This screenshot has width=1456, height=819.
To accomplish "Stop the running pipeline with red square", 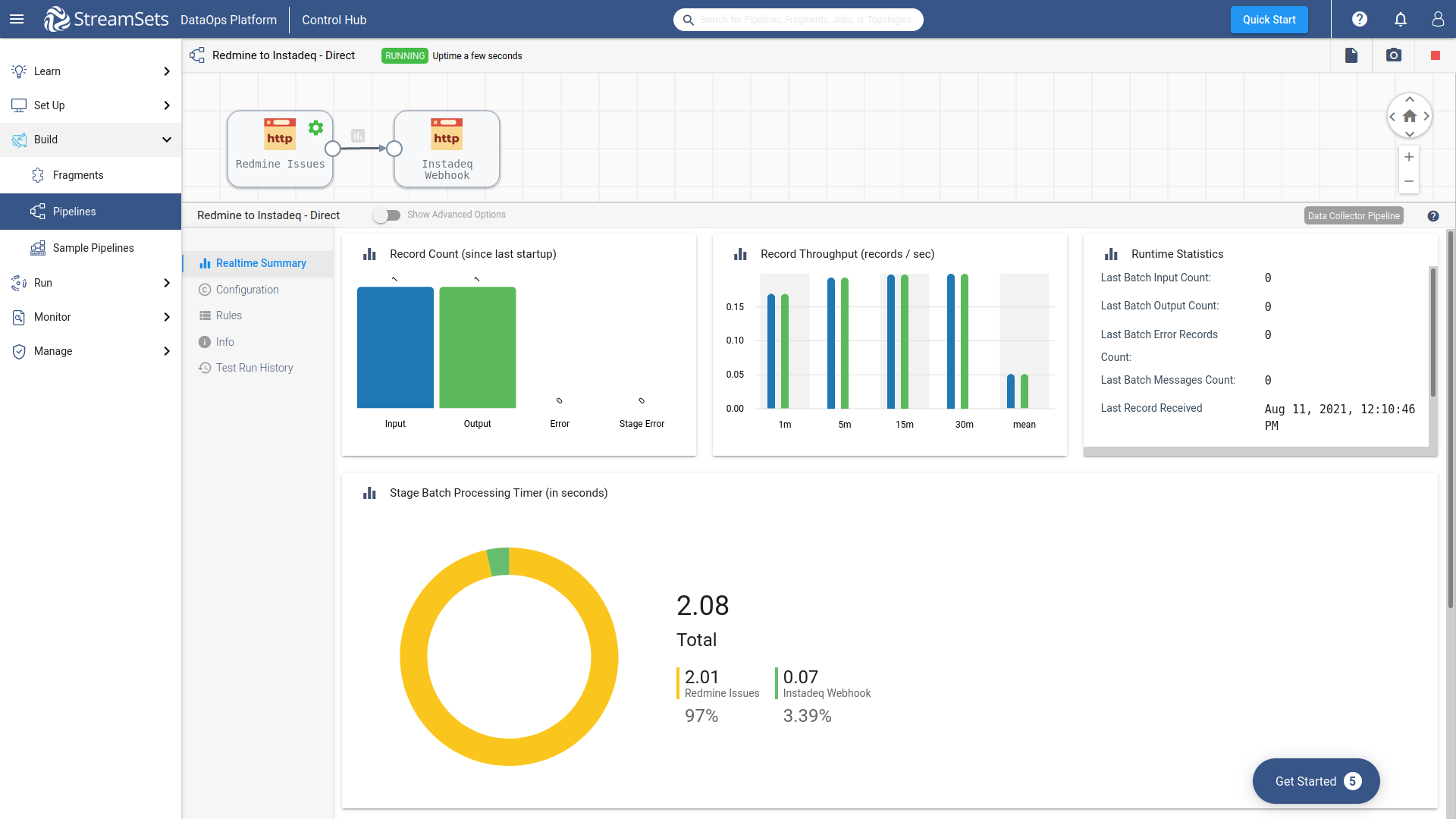I will (x=1436, y=55).
